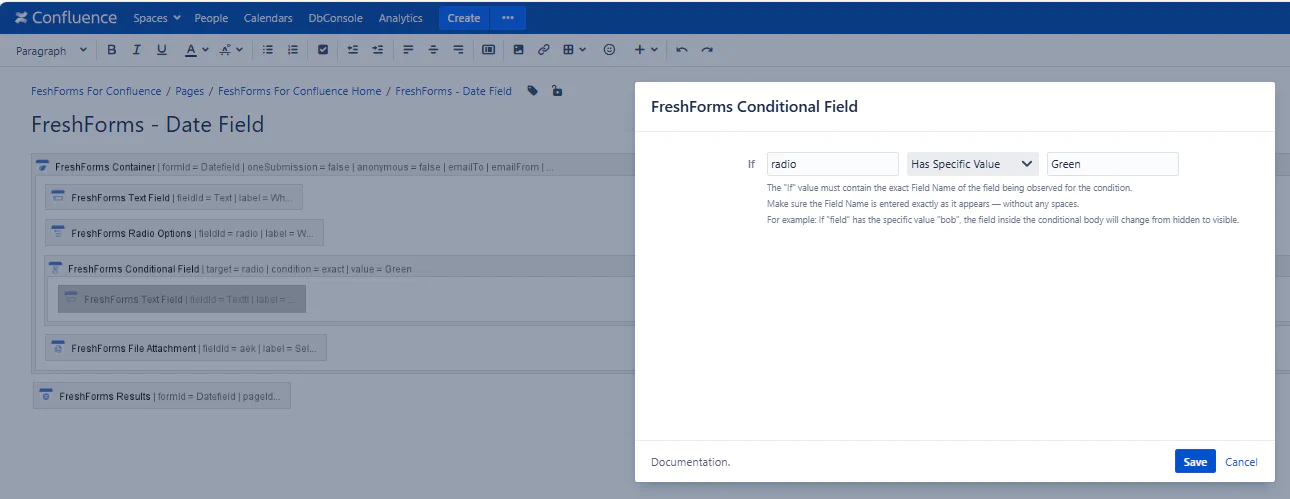This screenshot has width=1290, height=499.
Task: Undo the last edit
Action: (x=682, y=50)
